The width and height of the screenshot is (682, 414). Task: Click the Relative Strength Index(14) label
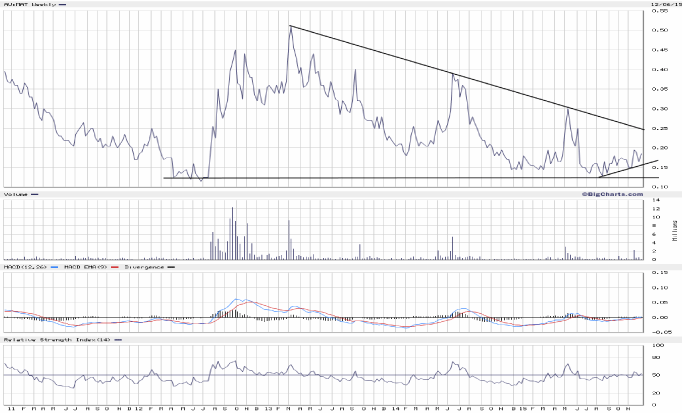pyautogui.click(x=57, y=340)
